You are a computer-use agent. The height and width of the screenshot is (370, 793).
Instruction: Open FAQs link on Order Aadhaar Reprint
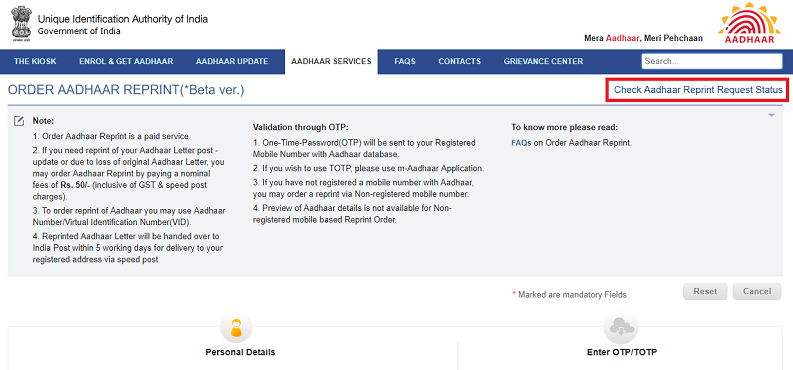coord(521,143)
